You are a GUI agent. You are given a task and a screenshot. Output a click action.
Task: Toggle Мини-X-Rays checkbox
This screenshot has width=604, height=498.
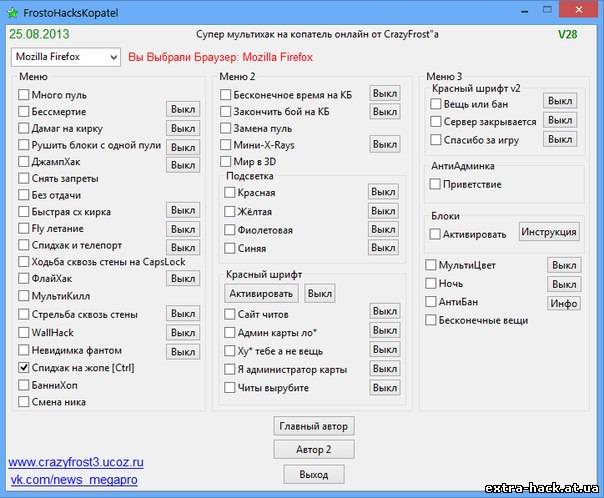tap(225, 145)
